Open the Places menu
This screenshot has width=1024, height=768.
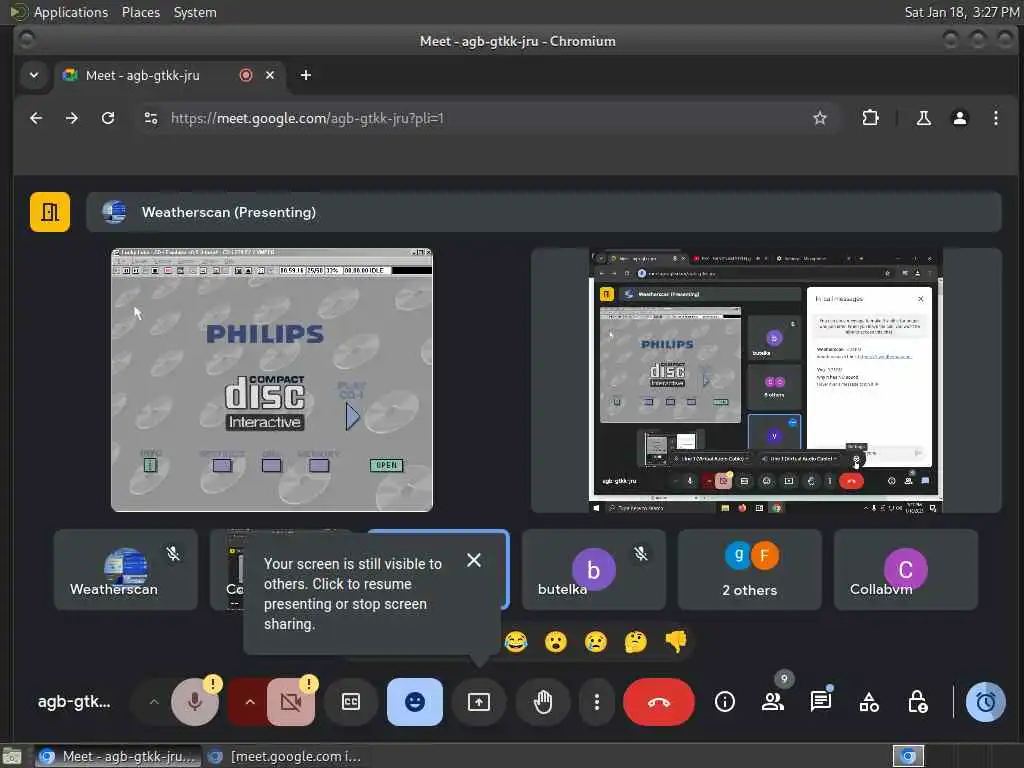click(140, 12)
